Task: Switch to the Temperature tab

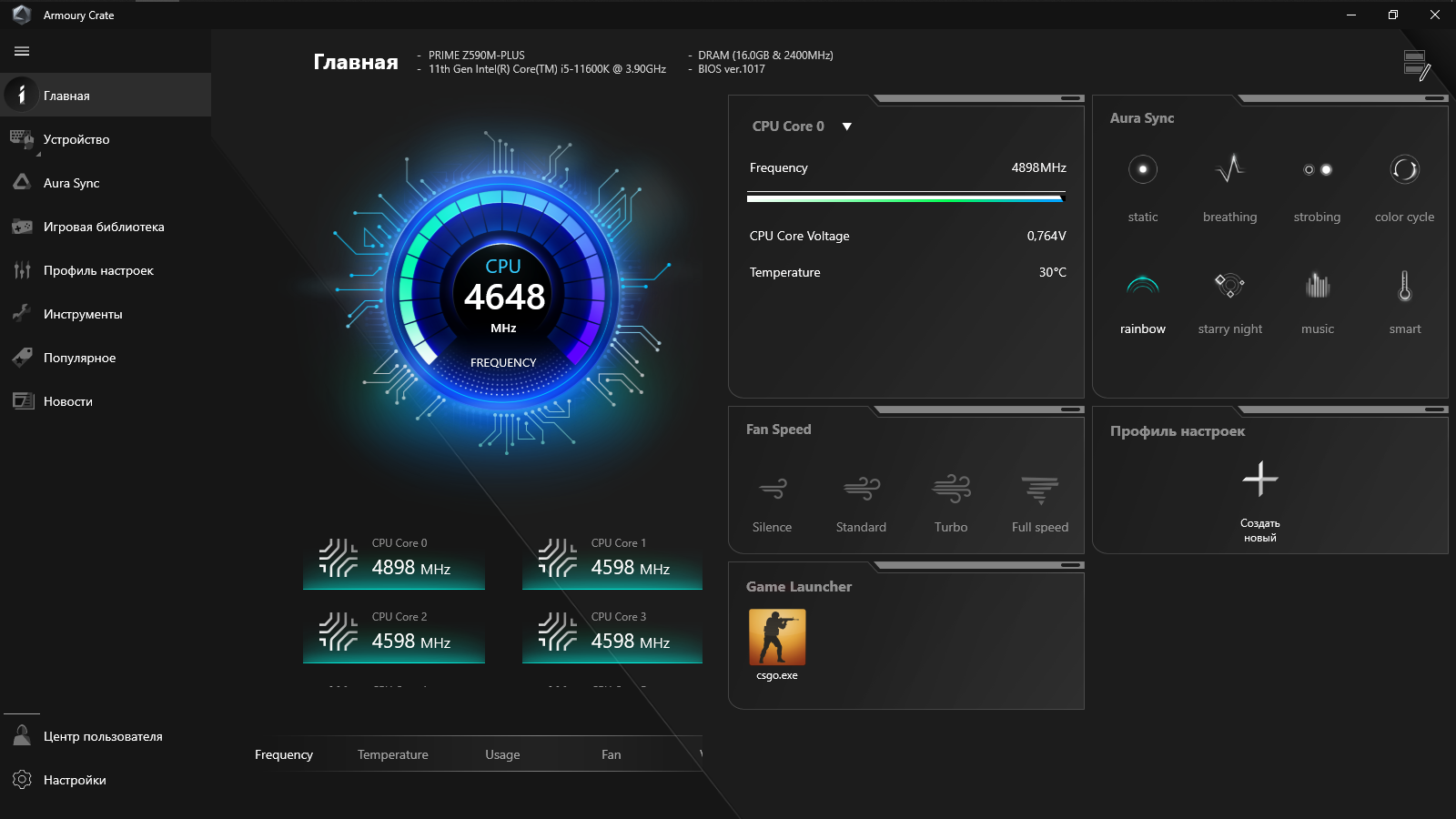Action: point(392,754)
